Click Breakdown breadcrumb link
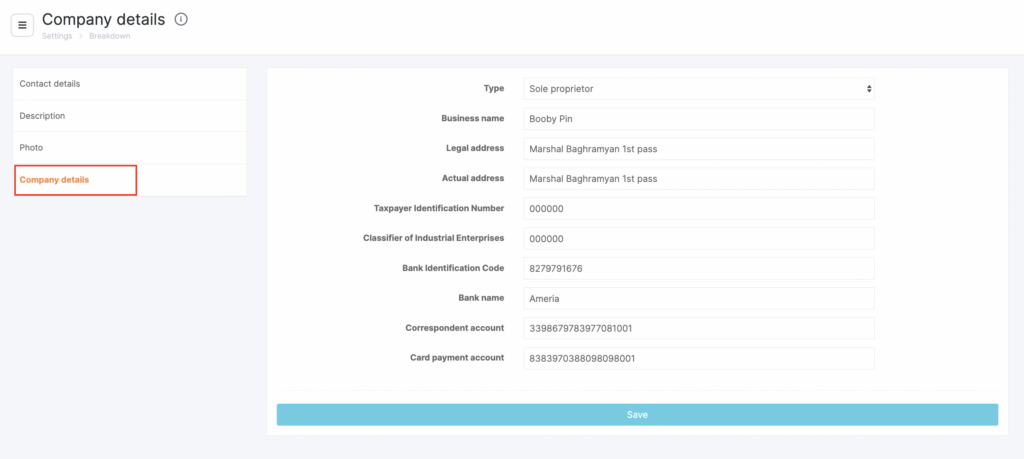 [x=109, y=36]
